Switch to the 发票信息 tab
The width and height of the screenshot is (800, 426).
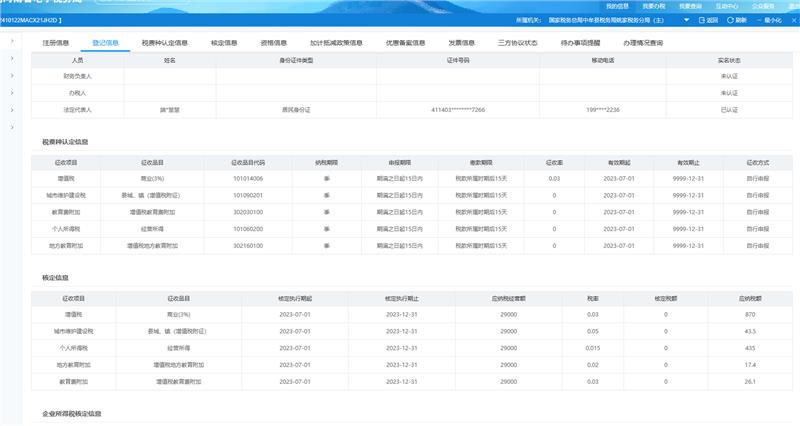coord(462,43)
